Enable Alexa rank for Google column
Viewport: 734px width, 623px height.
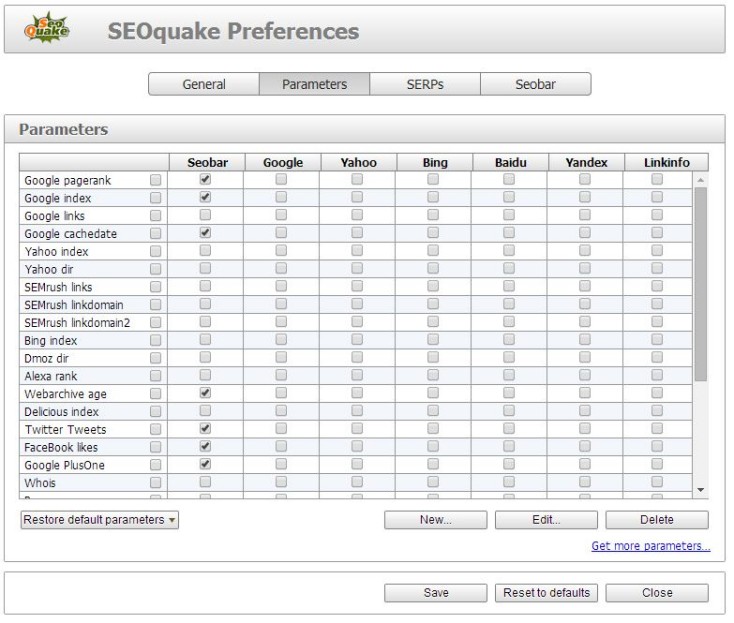point(281,375)
